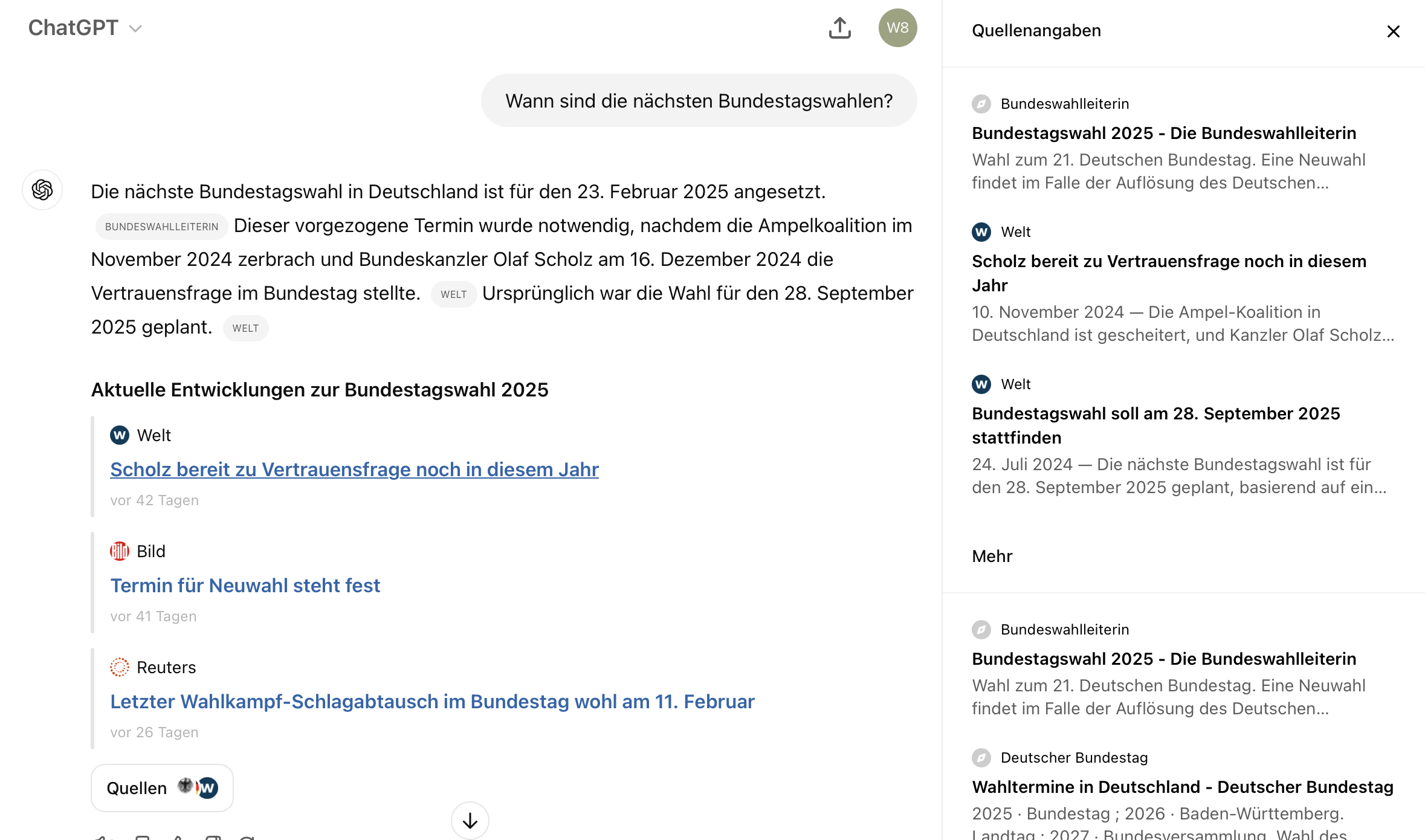Click the user message 'Wann sind die nächsten Bundestagswahlen?'
Viewport: 1425px width, 840px height.
[x=699, y=101]
